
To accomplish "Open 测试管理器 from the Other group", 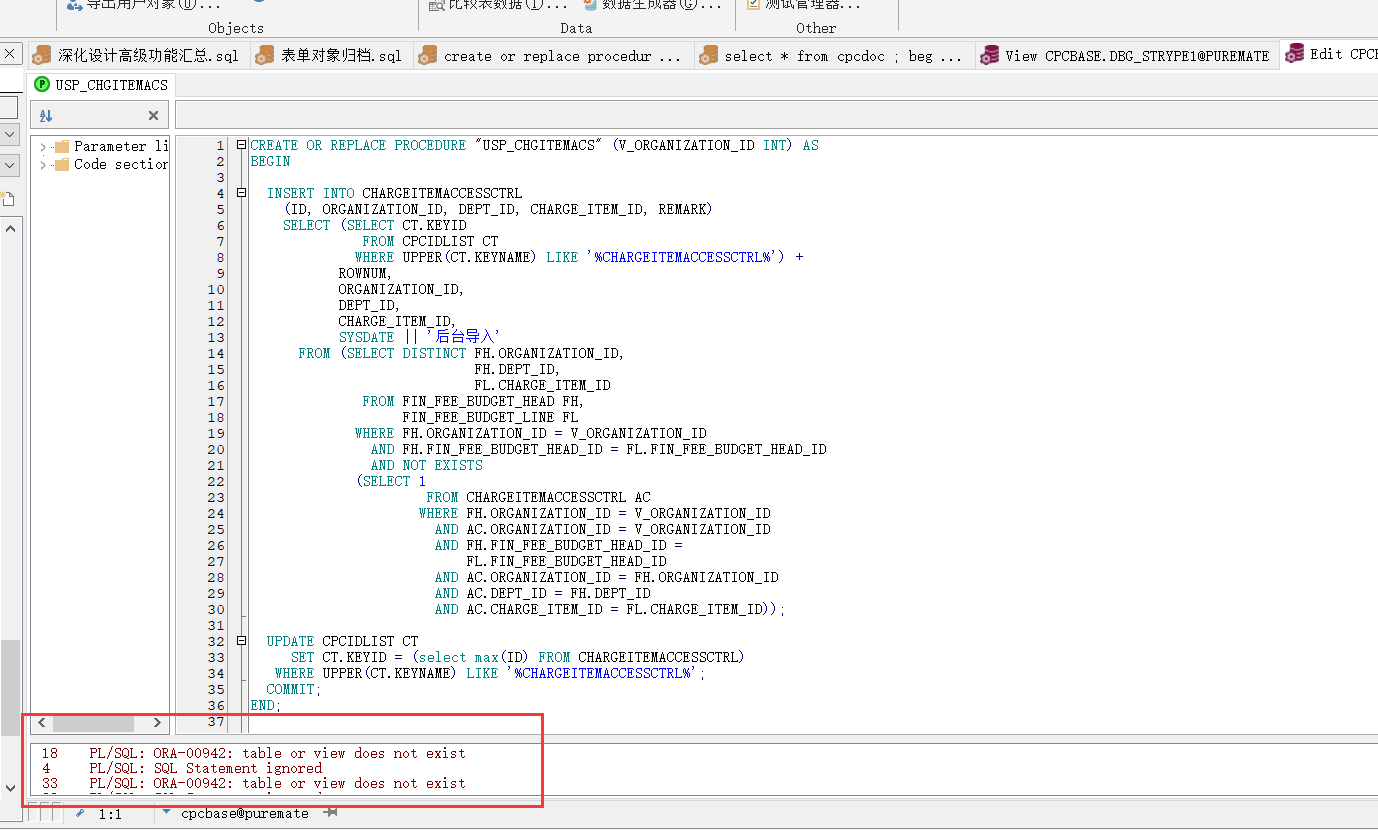I will tap(803, 5).
